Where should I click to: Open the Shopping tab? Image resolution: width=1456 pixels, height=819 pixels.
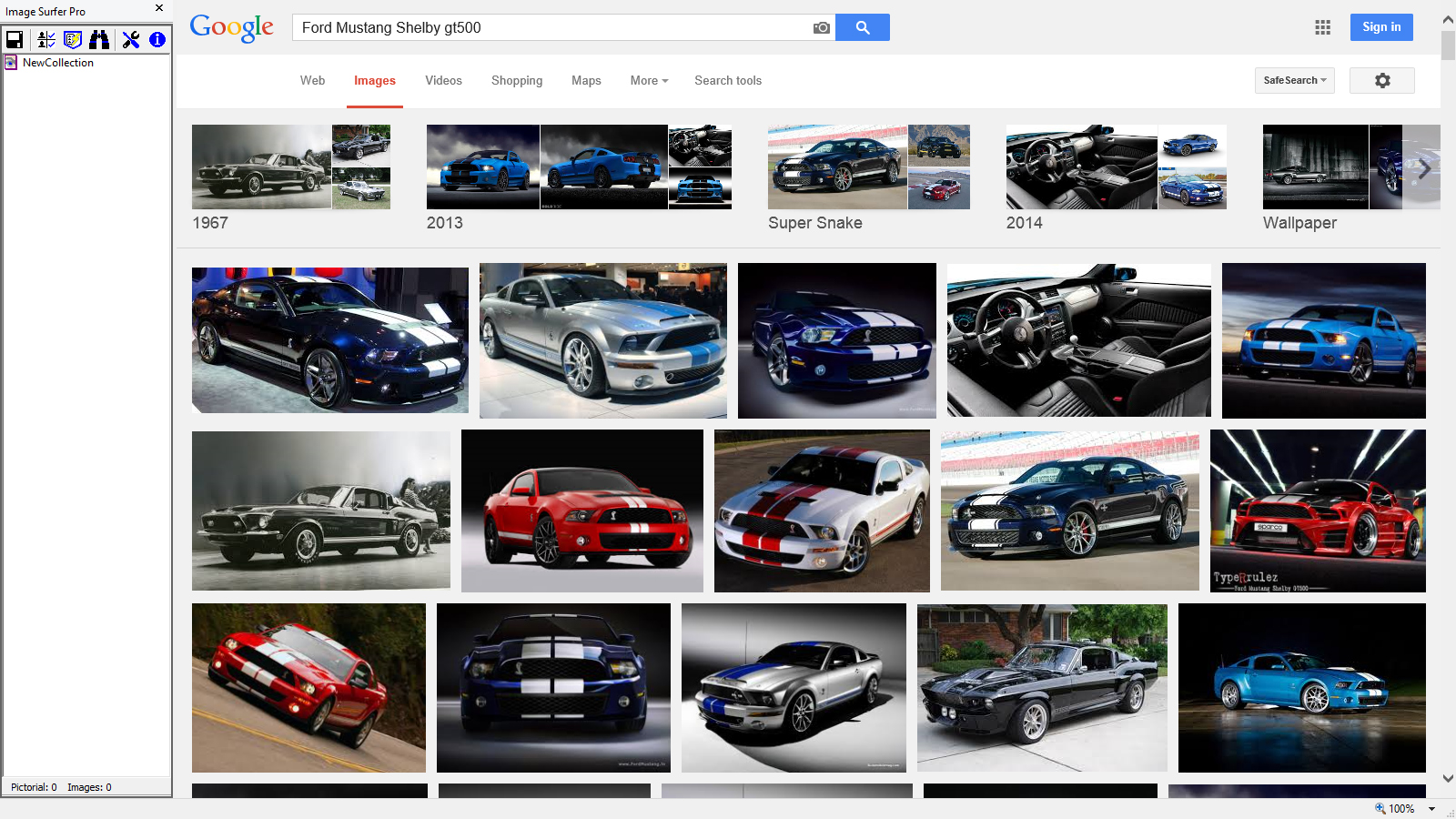[517, 80]
